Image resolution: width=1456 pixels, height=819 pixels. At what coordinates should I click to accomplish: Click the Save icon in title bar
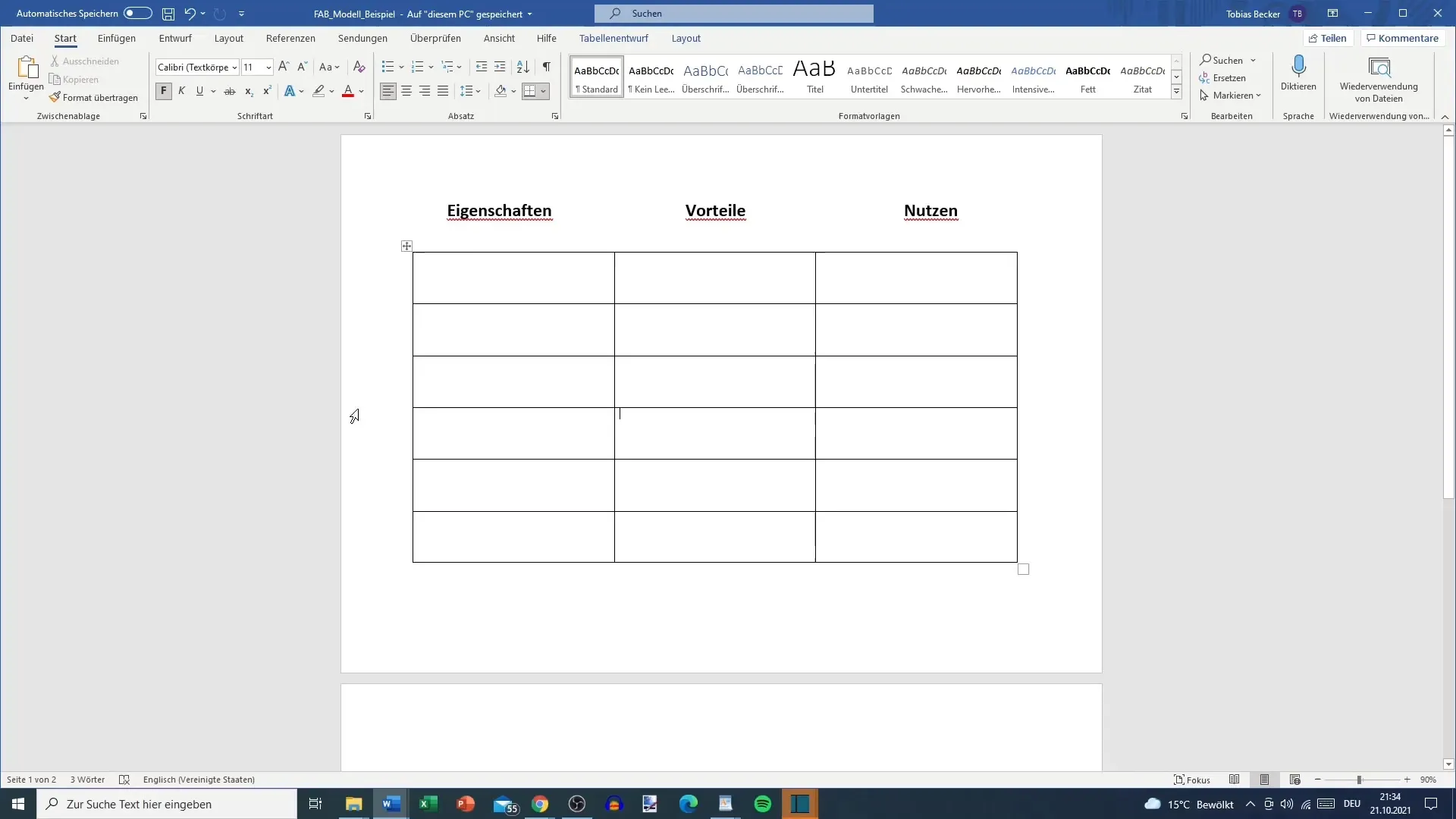click(x=168, y=14)
